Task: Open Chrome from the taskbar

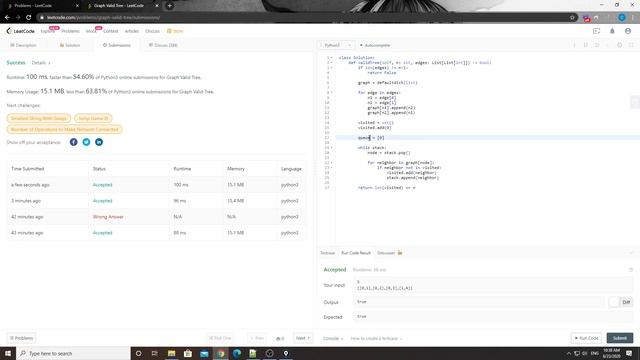Action: pos(220,353)
